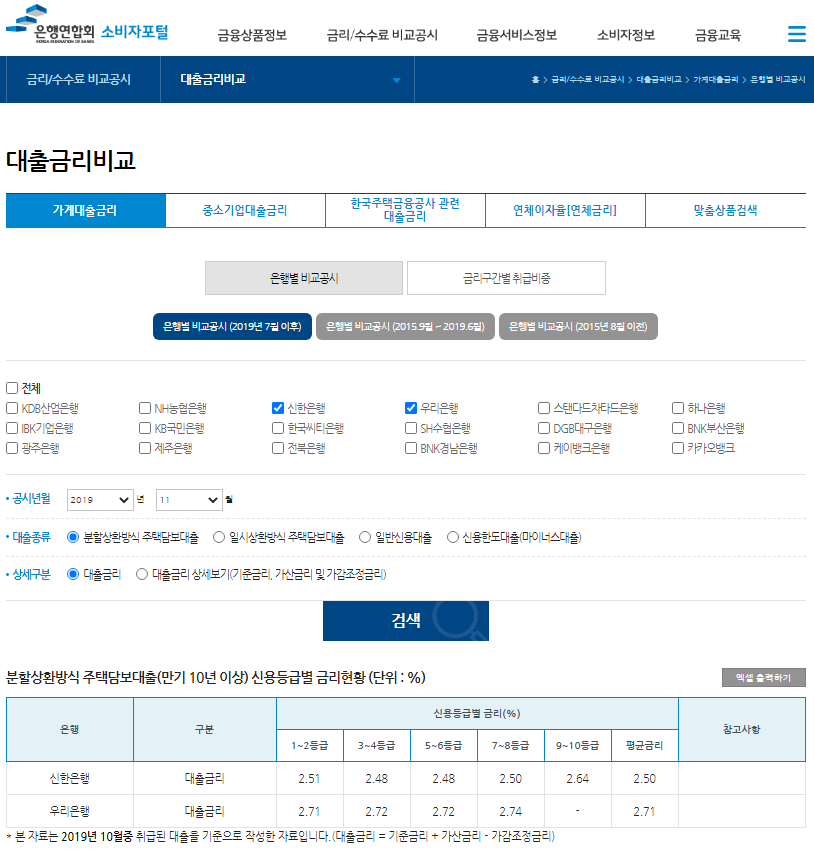This screenshot has height=855, width=814.
Task: Check the NH농협은행 checkbox
Action: [x=145, y=408]
